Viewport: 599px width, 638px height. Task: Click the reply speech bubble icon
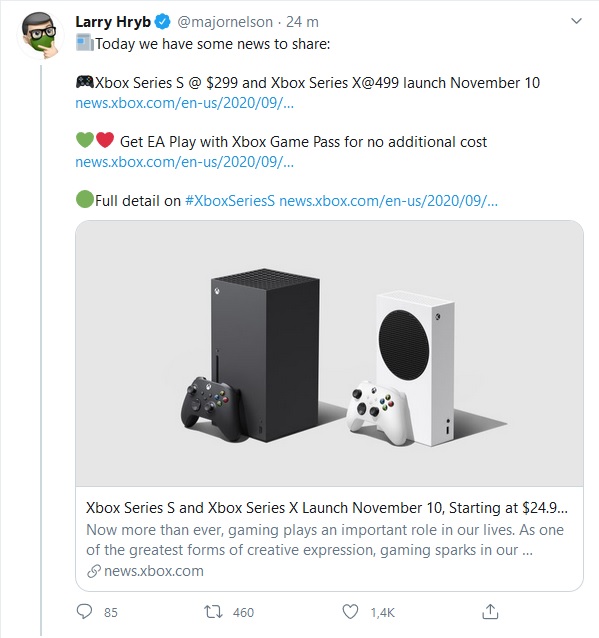click(x=85, y=612)
